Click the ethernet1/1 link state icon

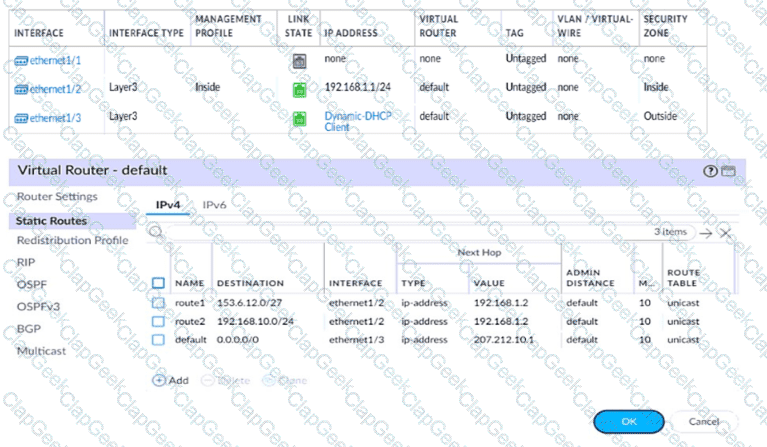(298, 60)
